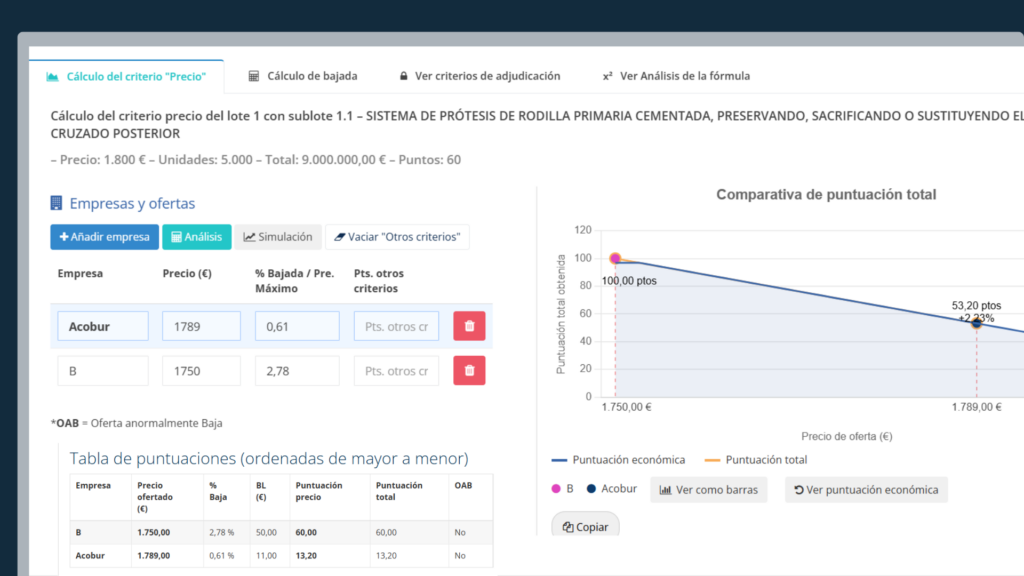Copy the chart with Copiar button
Image resolution: width=1024 pixels, height=576 pixels.
click(586, 526)
